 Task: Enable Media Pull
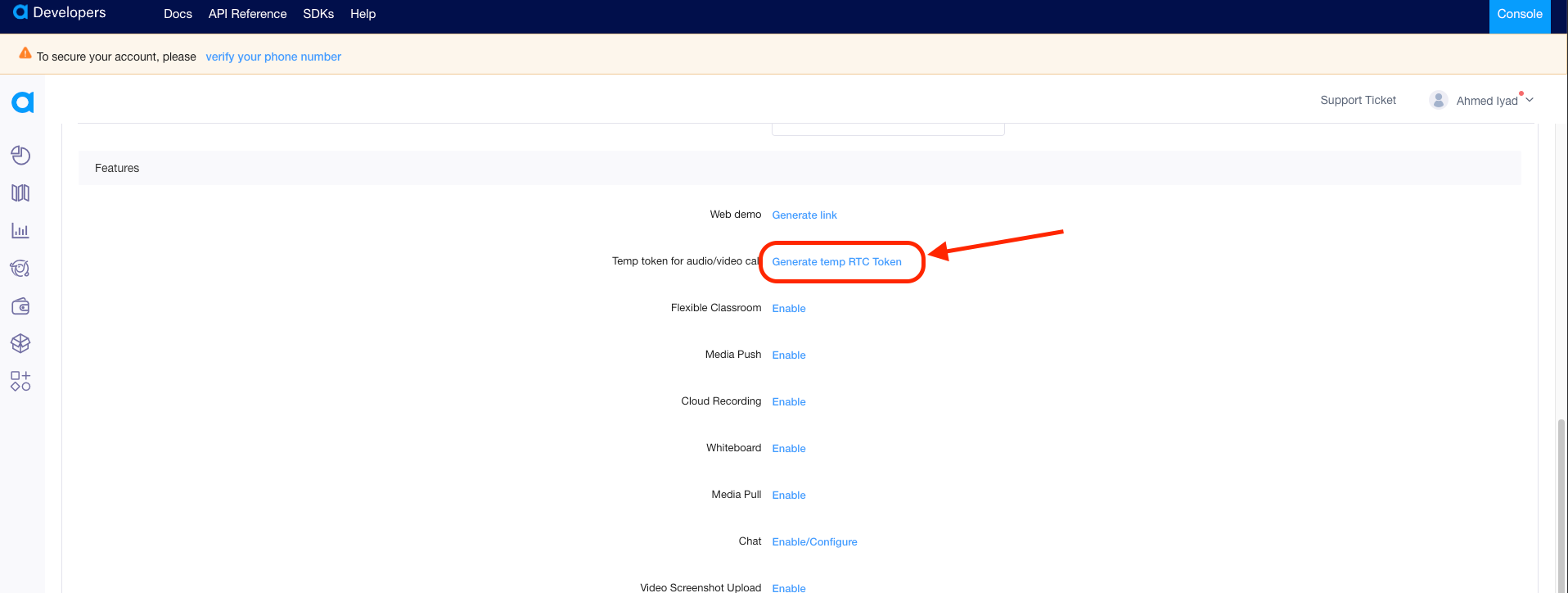coord(789,495)
